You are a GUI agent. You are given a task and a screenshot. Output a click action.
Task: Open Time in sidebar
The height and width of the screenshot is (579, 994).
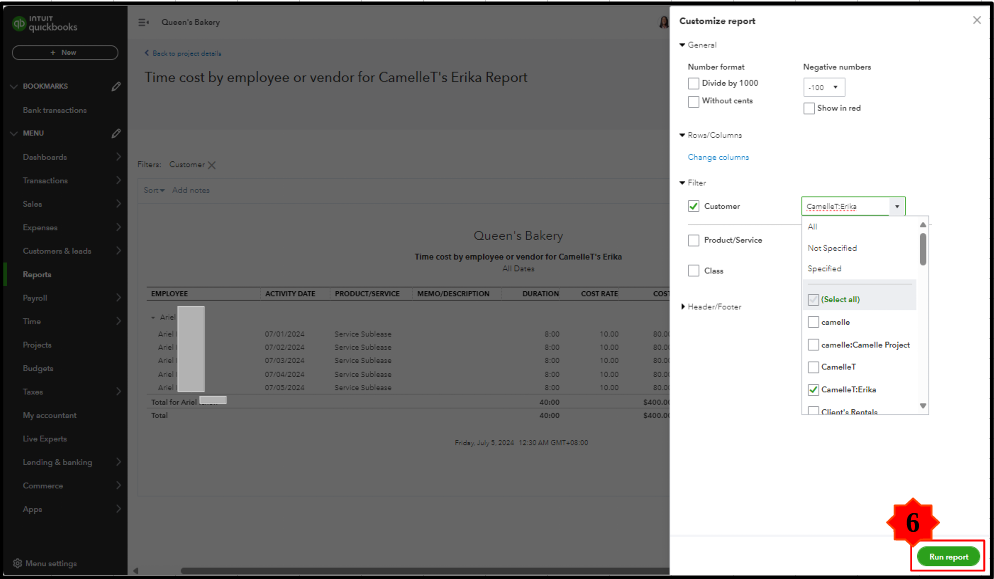pyautogui.click(x=32, y=322)
